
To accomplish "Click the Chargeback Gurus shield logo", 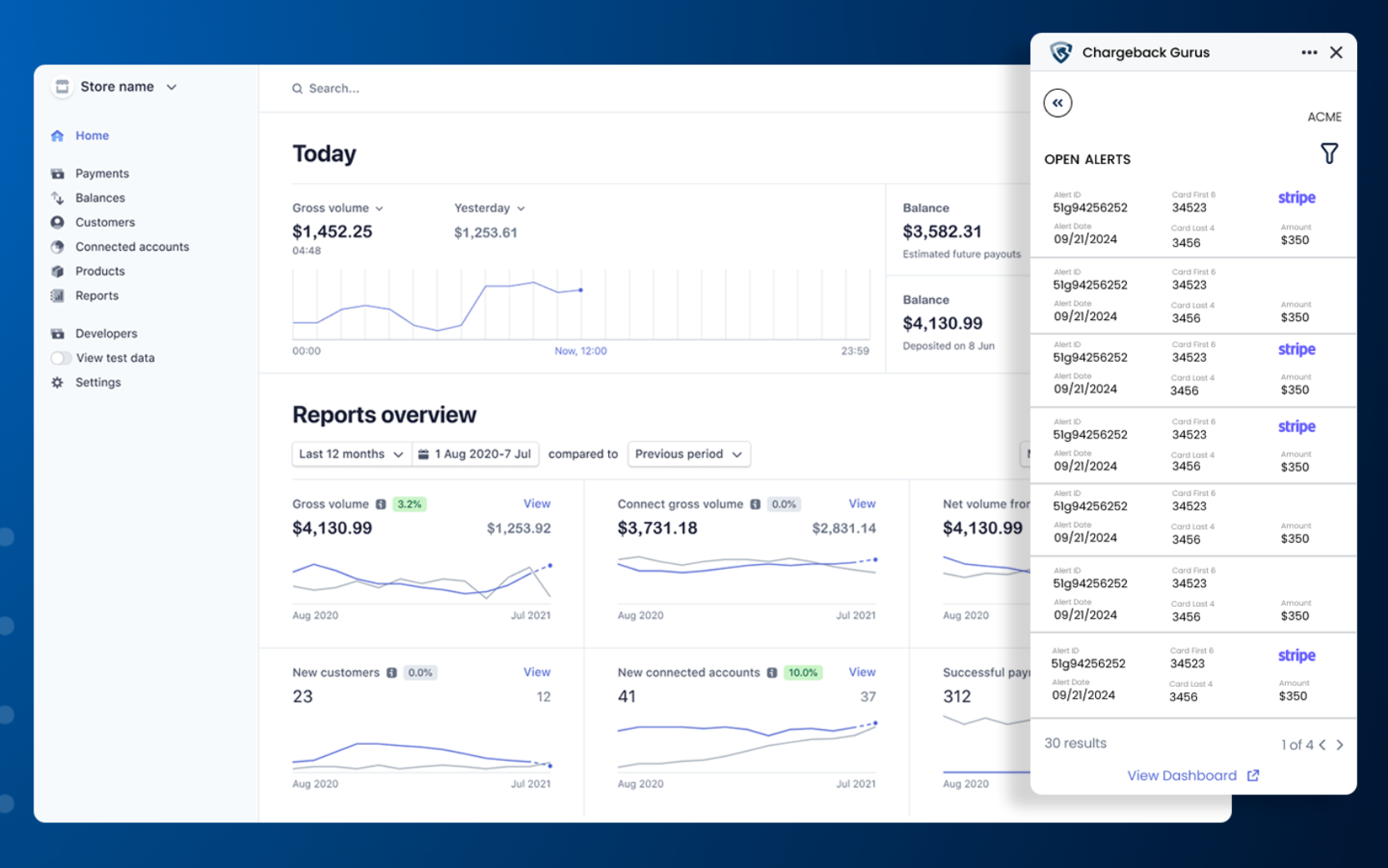I will pos(1061,51).
